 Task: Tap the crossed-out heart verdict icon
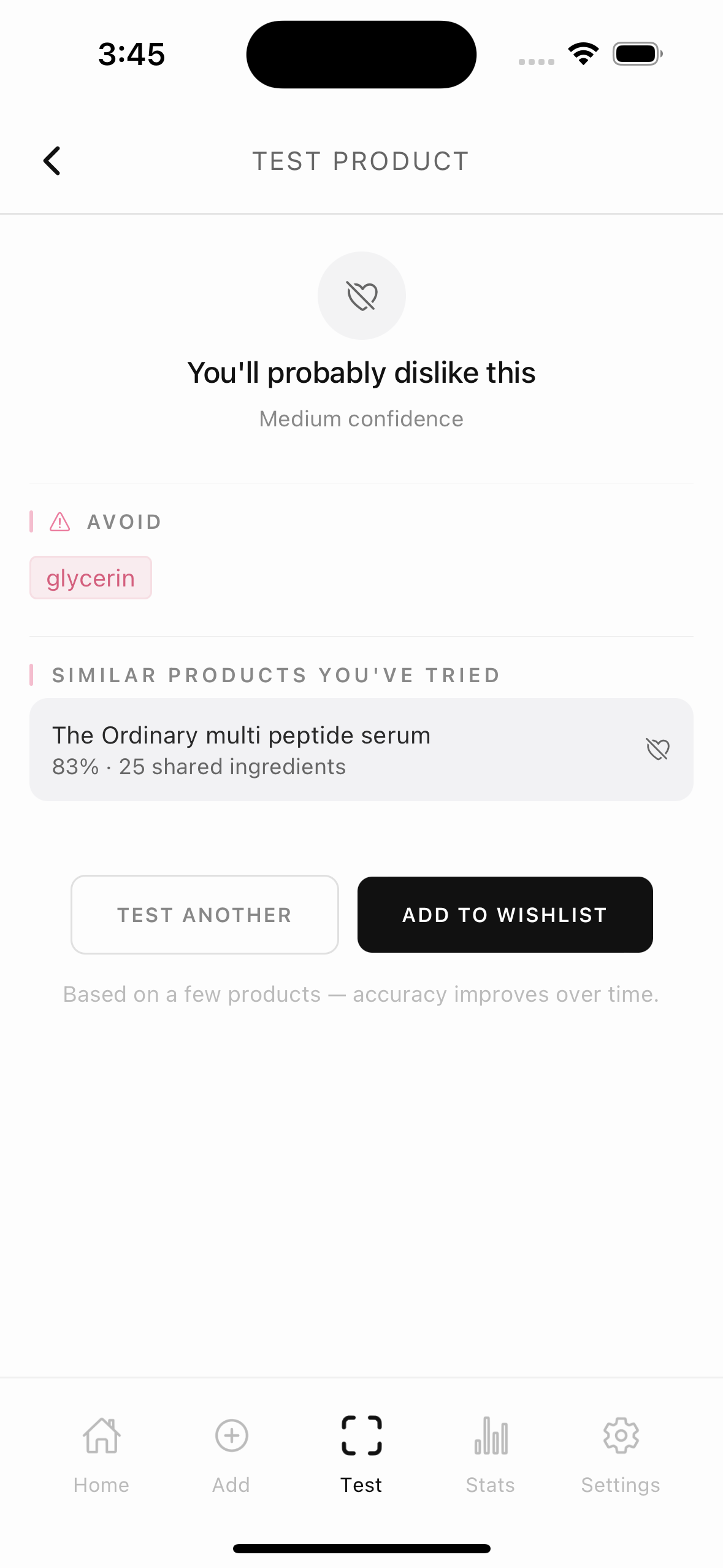click(362, 296)
